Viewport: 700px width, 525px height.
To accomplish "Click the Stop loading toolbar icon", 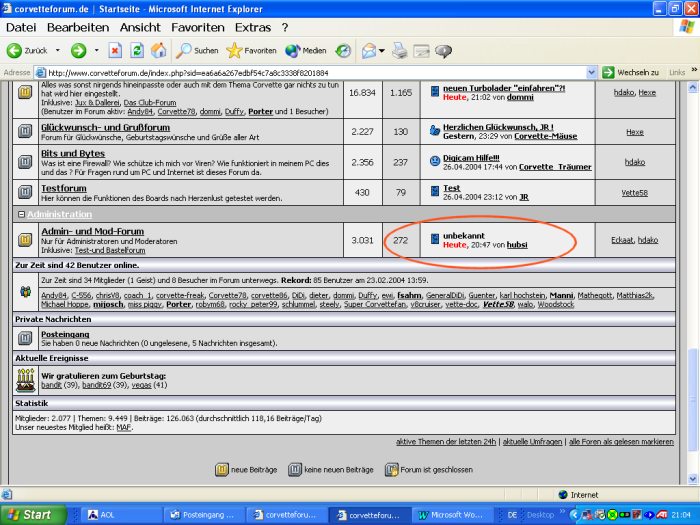I will tap(115, 50).
